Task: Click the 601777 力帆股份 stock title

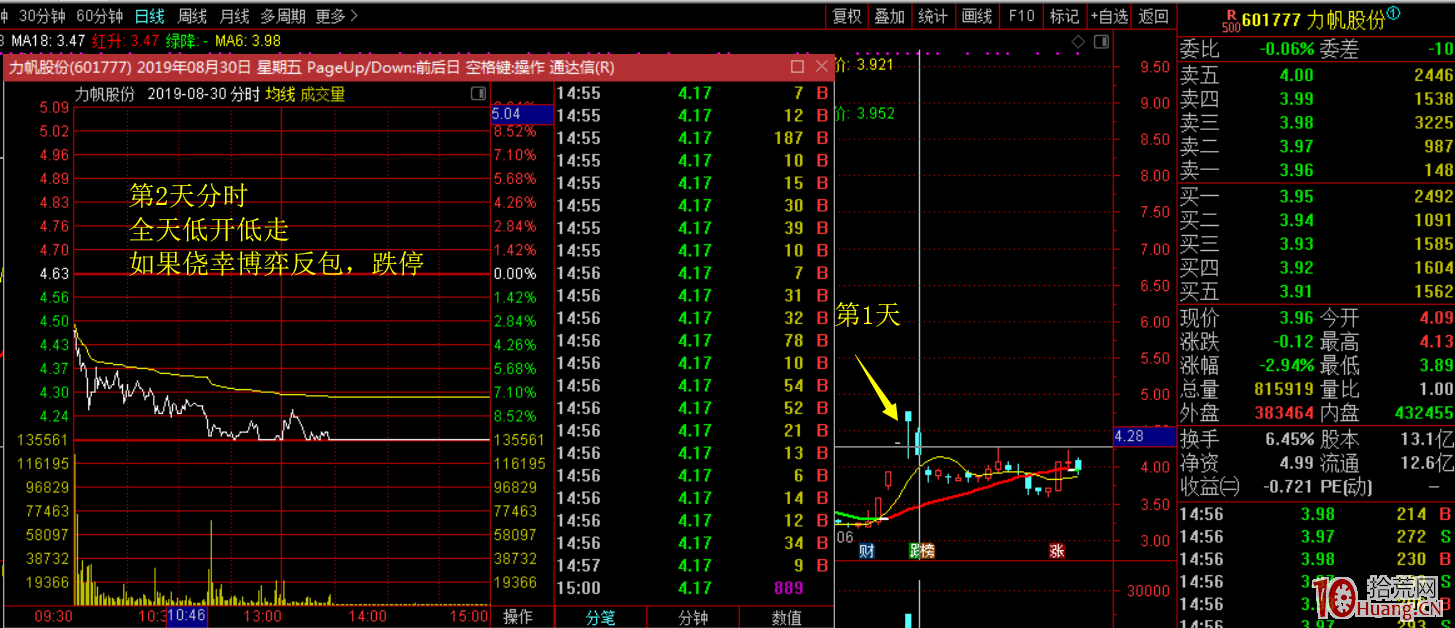Action: tap(1313, 20)
